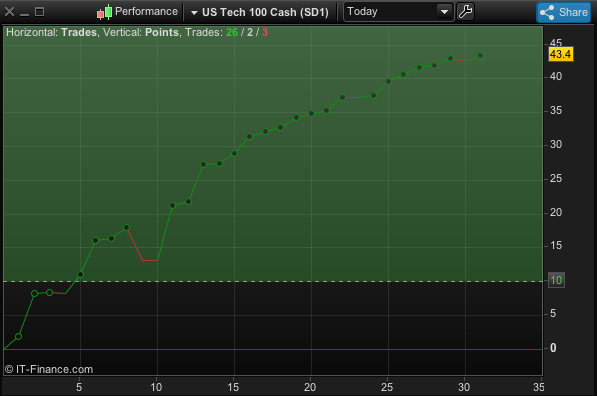This screenshot has width=597, height=396.
Task: Click the green winning trades count 26
Action: 232,32
